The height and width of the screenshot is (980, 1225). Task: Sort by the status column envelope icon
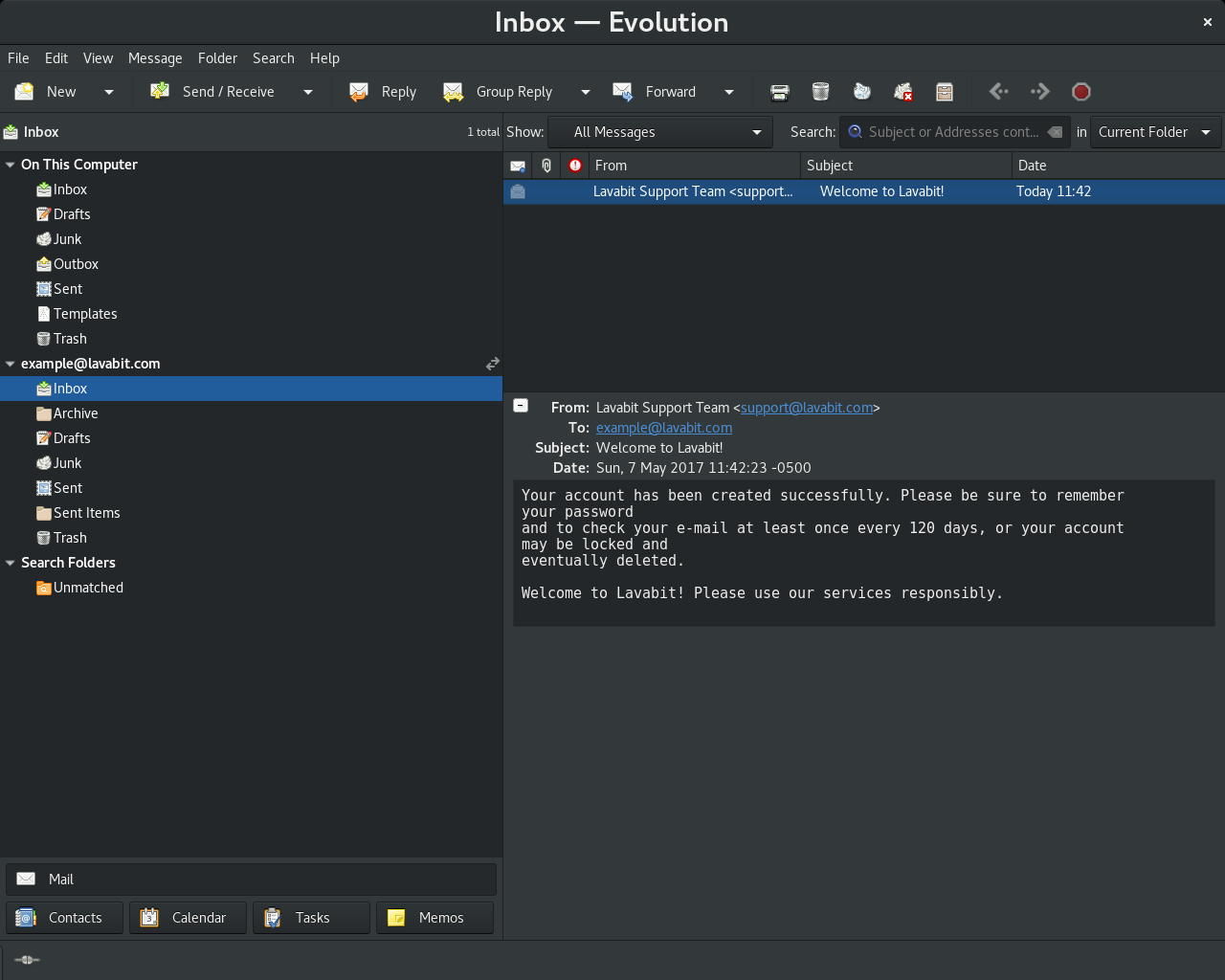(518, 166)
